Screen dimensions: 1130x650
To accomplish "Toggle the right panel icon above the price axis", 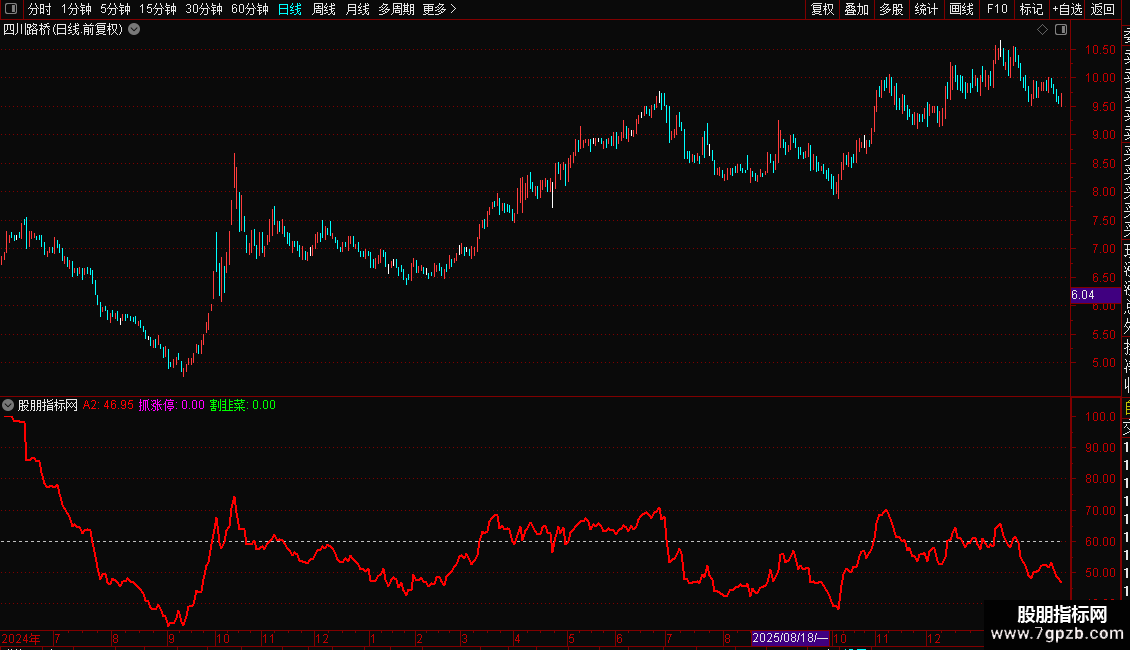I will click(x=1061, y=30).
